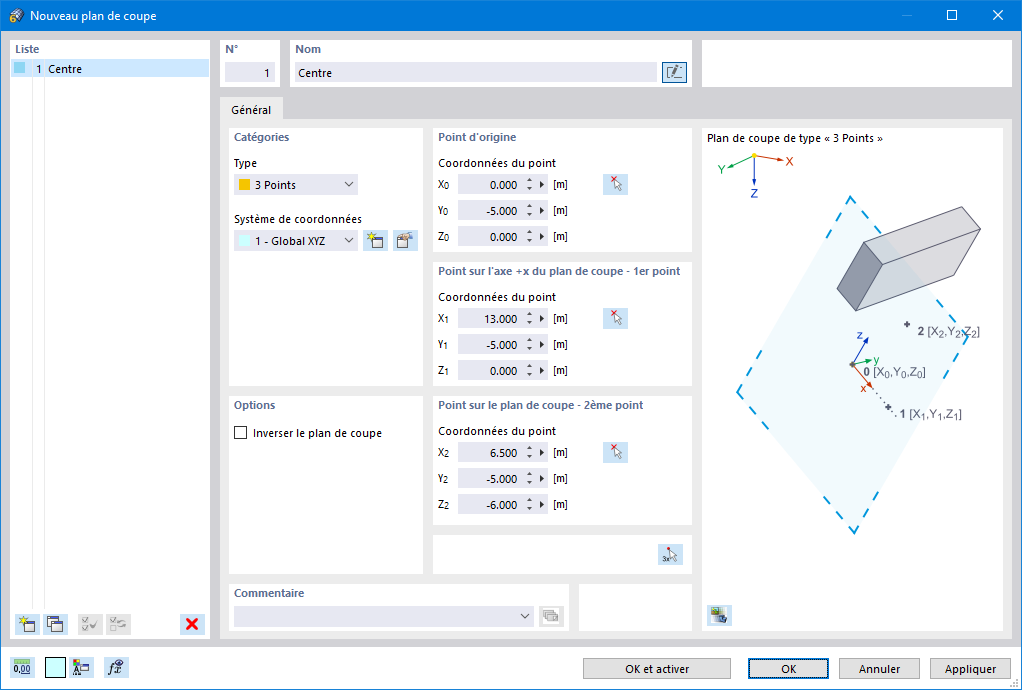Click the Z1 coordinate field
Image resolution: width=1022 pixels, height=690 pixels.
pos(491,371)
